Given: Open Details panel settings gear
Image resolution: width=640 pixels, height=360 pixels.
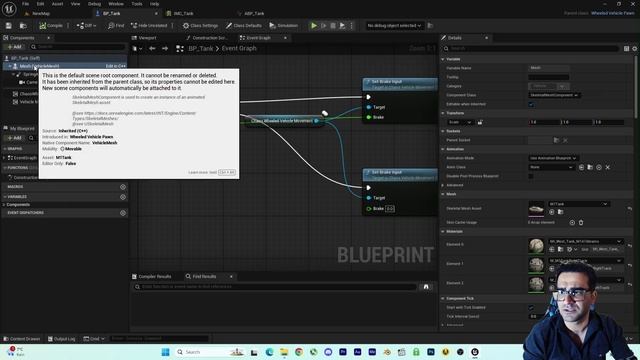Looking at the screenshot, I should pos(635,49).
